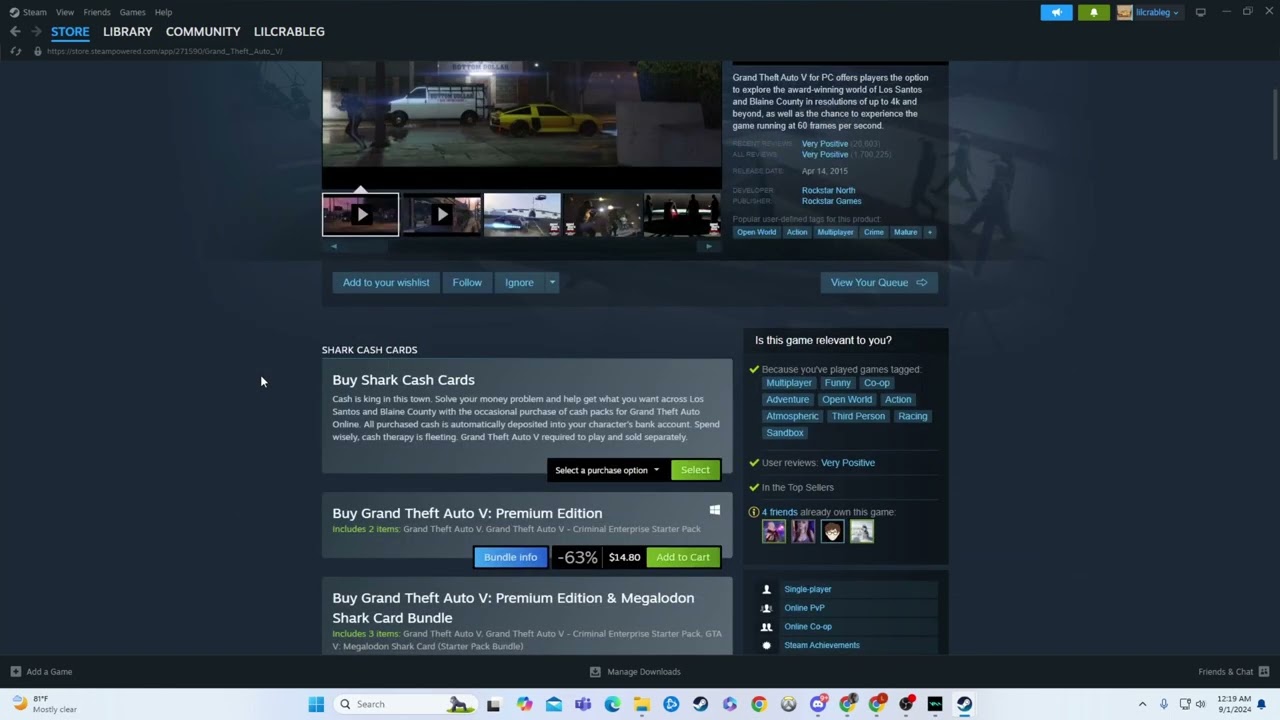The height and width of the screenshot is (720, 1280).
Task: Open File Explorer from the taskbar
Action: coord(641,704)
